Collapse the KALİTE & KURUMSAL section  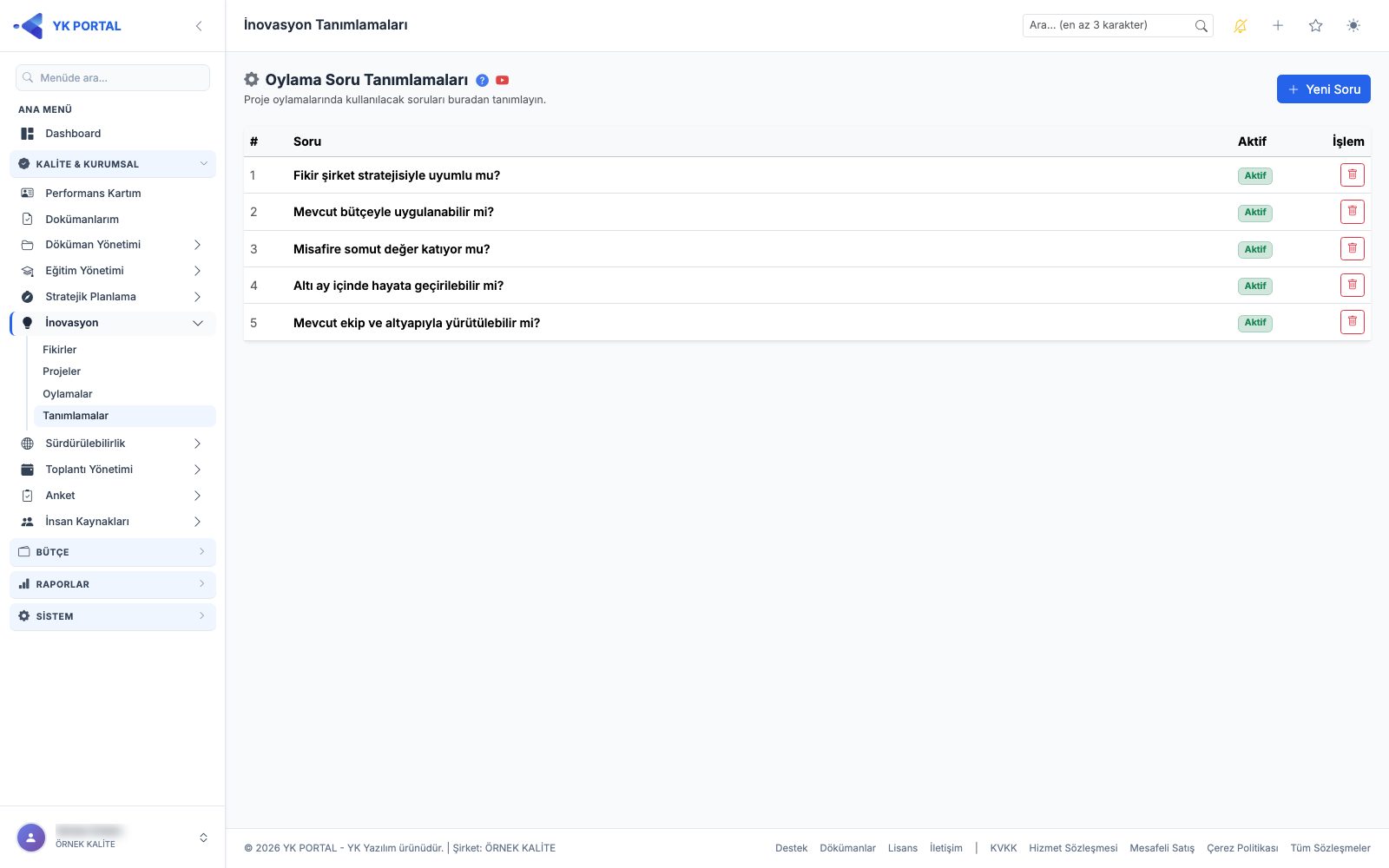(x=113, y=164)
